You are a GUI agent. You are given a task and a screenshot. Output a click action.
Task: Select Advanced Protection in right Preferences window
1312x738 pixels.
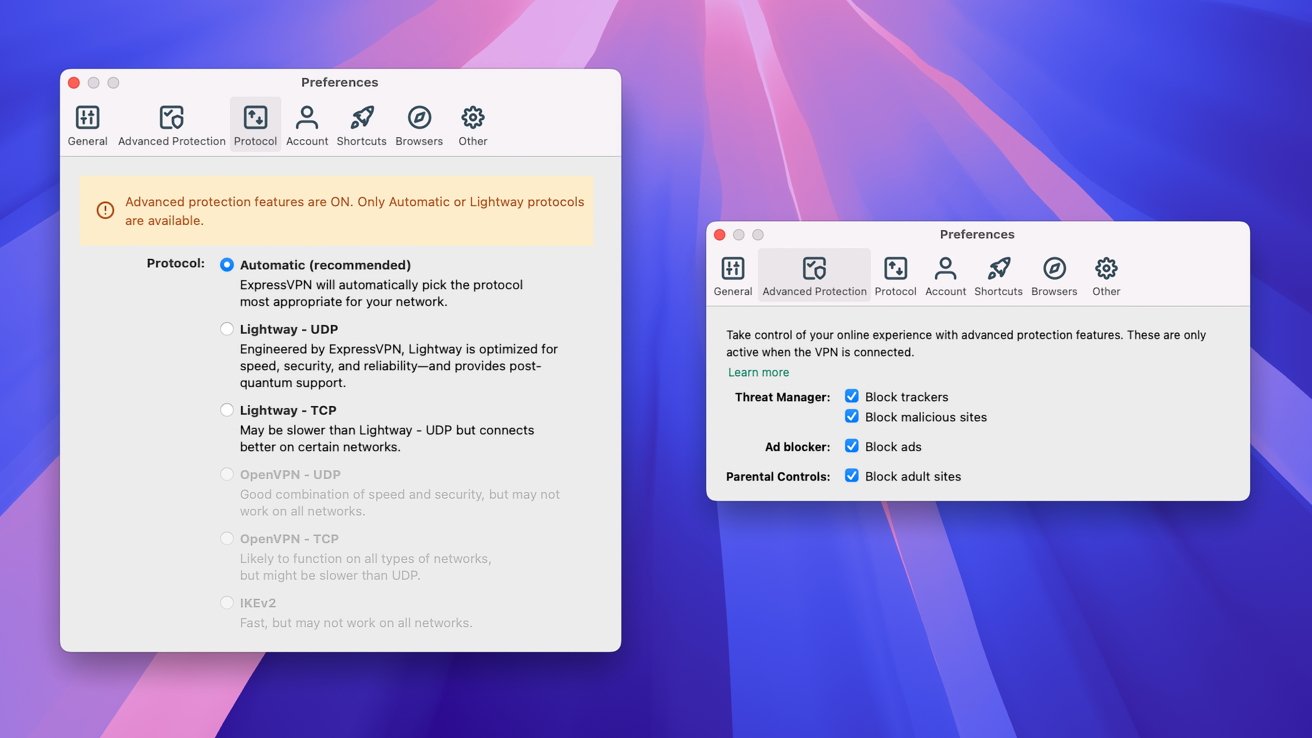point(814,277)
